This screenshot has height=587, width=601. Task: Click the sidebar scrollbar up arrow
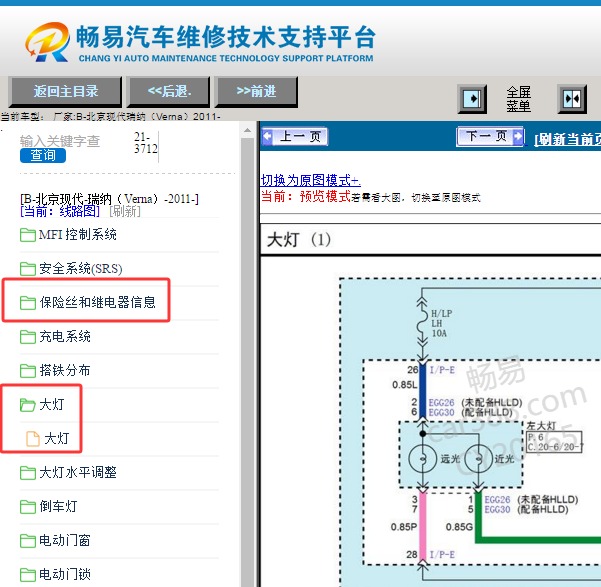coord(248,131)
